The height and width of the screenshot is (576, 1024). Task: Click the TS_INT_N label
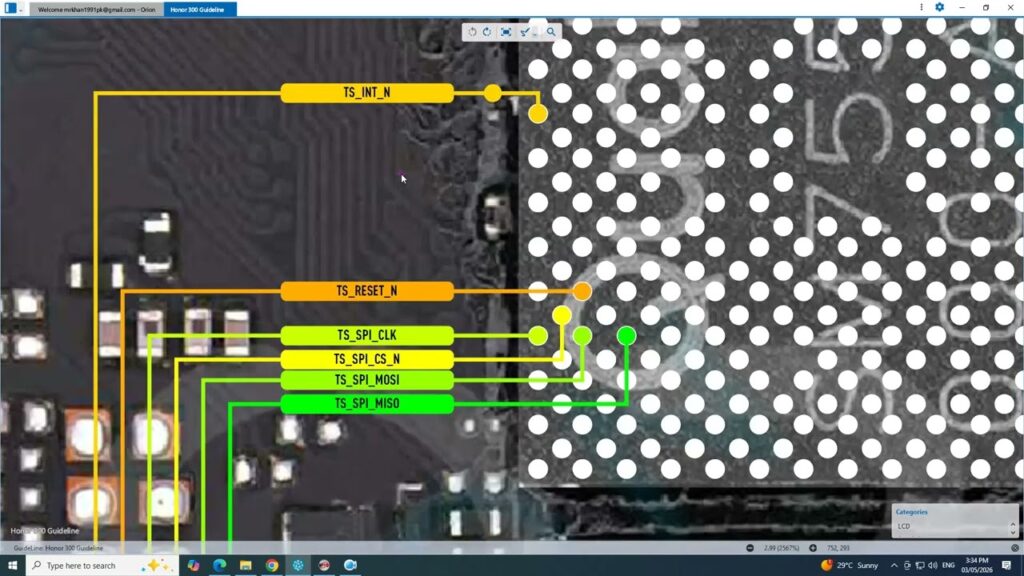[367, 93]
